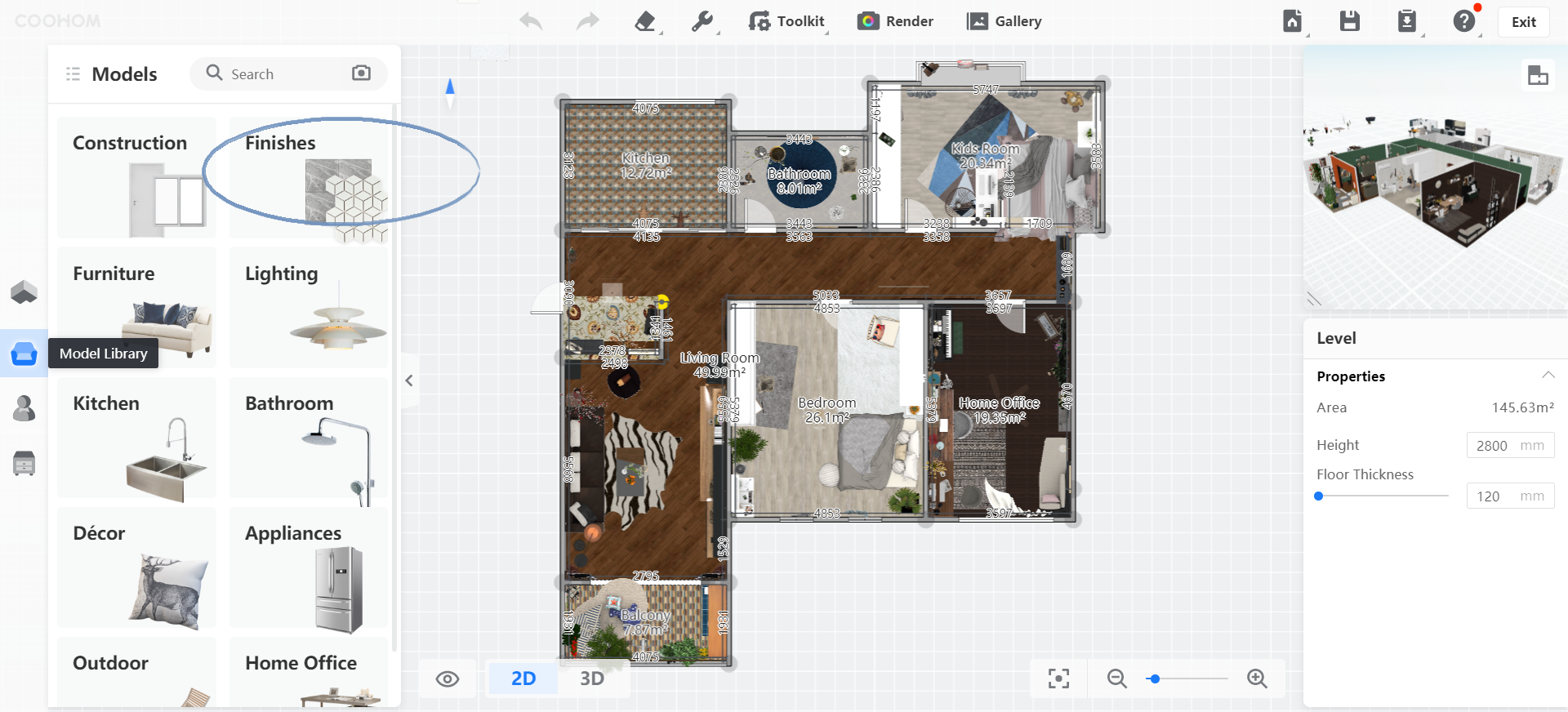
Task: Click the Floor Thickness slider handle
Action: 1318,496
